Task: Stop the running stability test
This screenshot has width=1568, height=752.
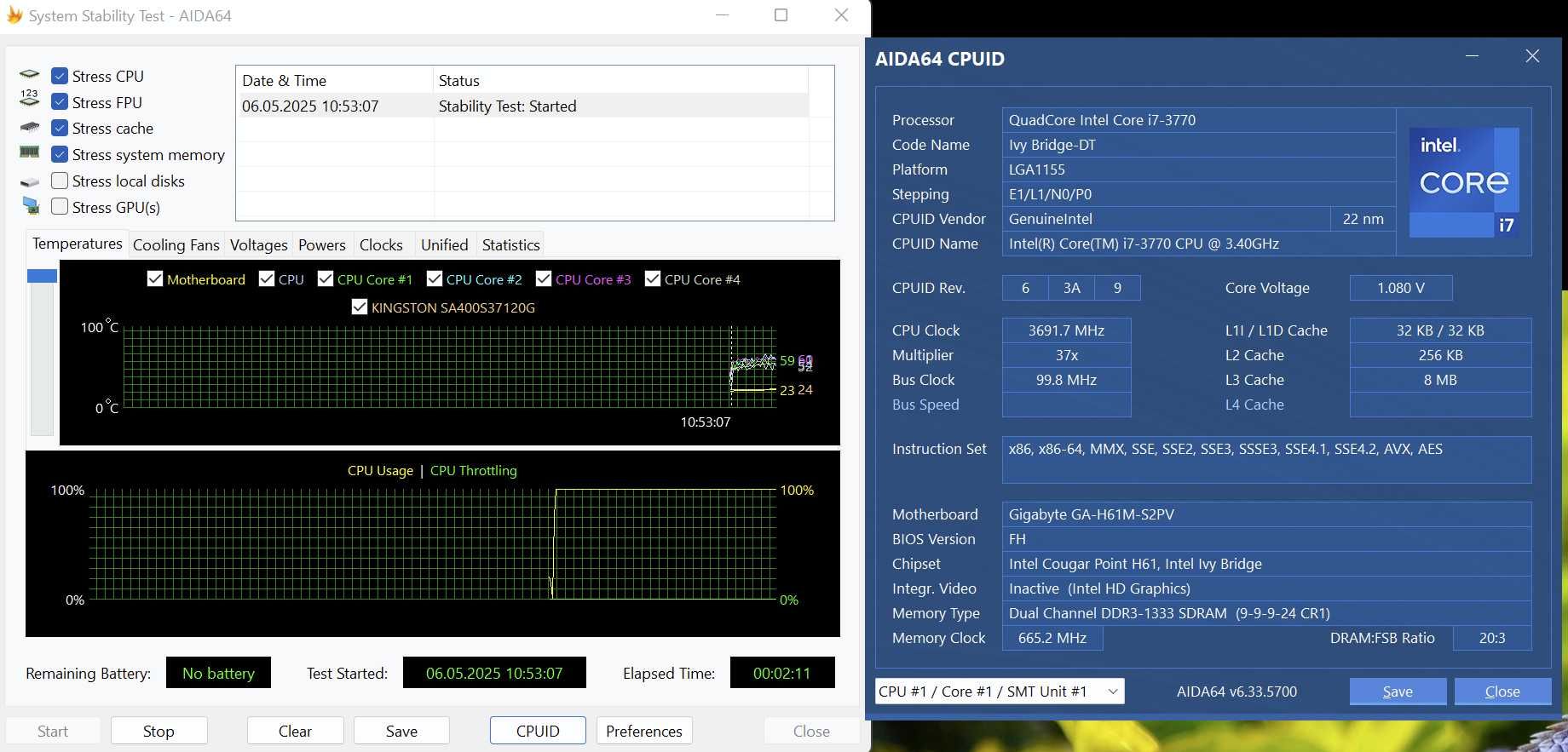Action: pyautogui.click(x=159, y=731)
